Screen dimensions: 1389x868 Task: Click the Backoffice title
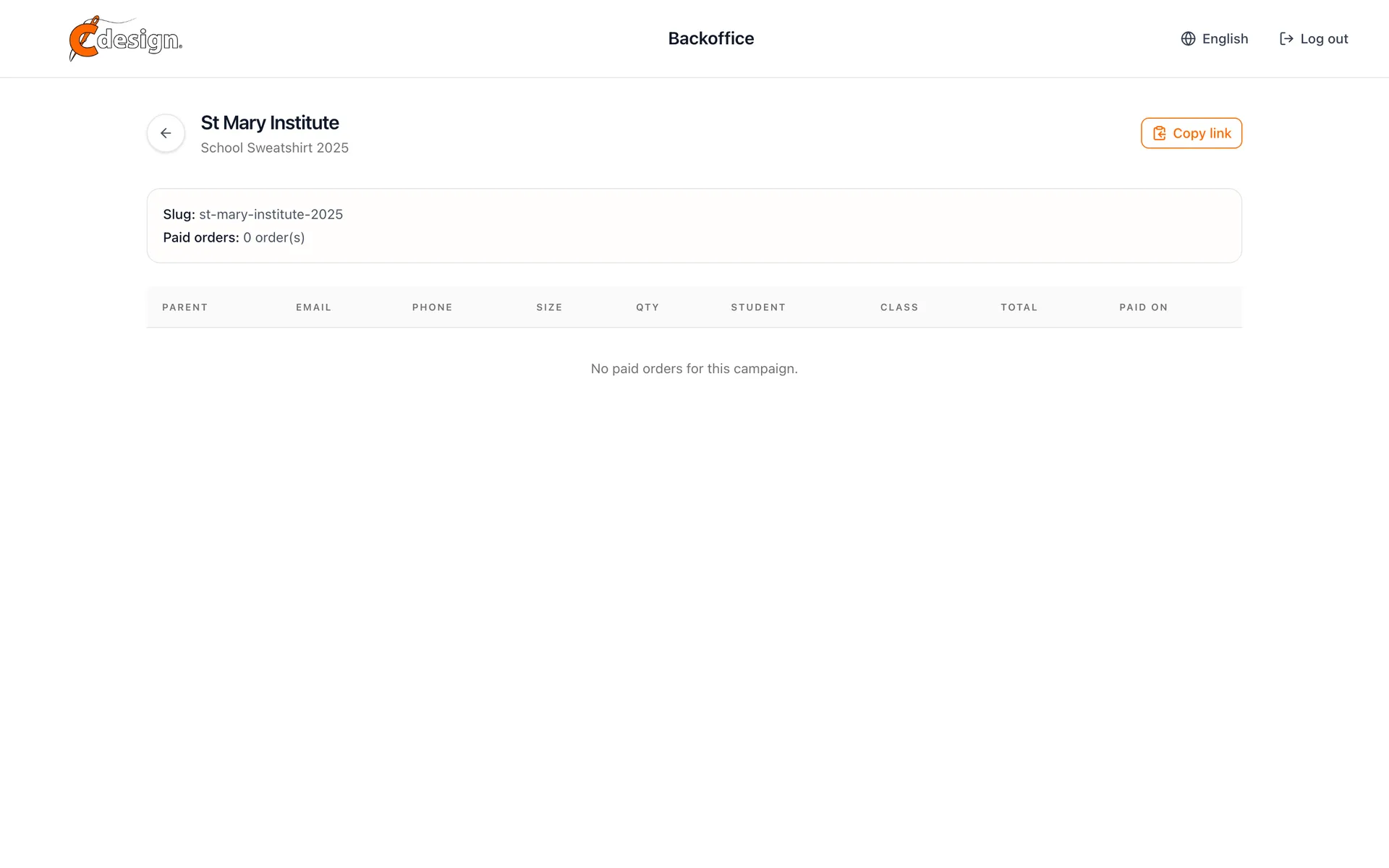(711, 38)
